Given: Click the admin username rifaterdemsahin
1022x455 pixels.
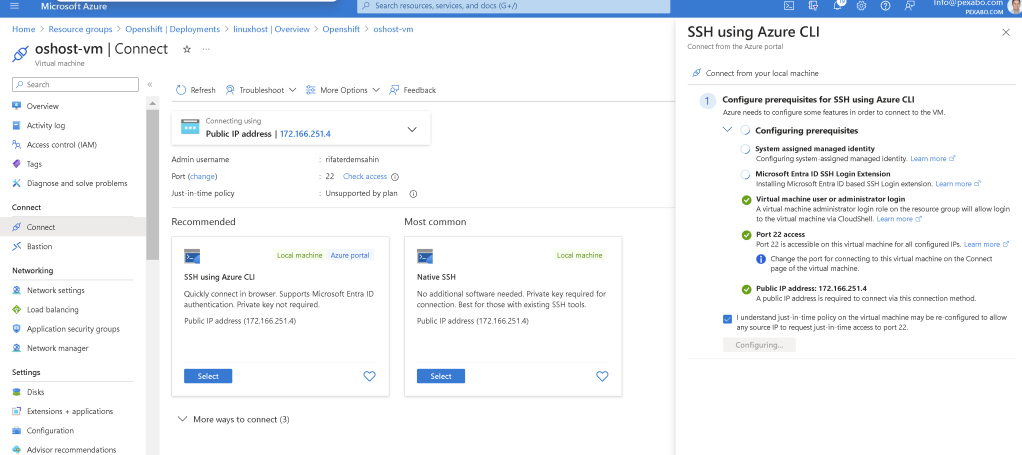Looking at the screenshot, I should (353, 160).
